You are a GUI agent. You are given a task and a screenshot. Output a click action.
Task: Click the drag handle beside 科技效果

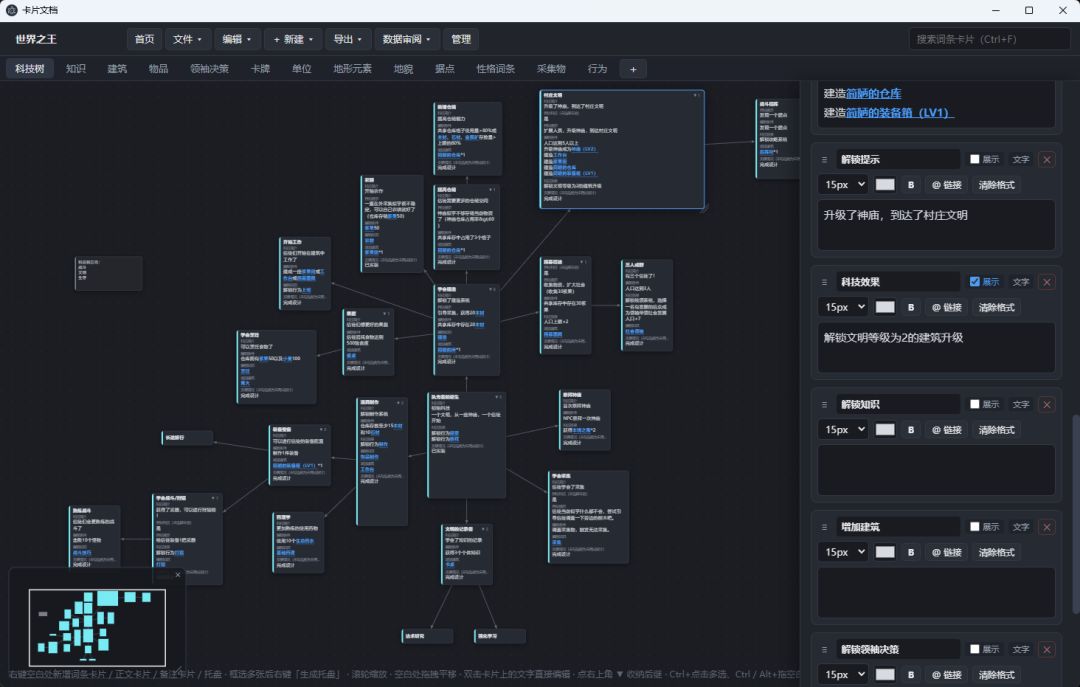[x=824, y=282]
